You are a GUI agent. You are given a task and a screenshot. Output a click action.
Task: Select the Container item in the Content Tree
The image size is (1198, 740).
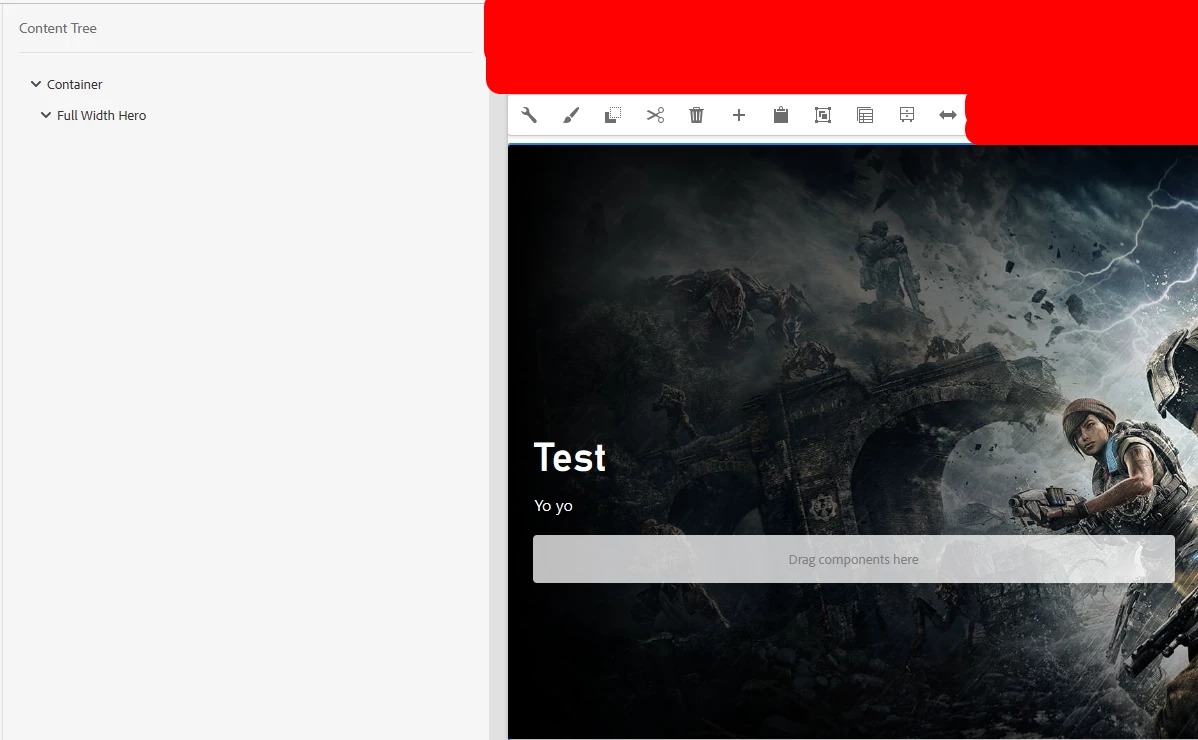click(74, 84)
